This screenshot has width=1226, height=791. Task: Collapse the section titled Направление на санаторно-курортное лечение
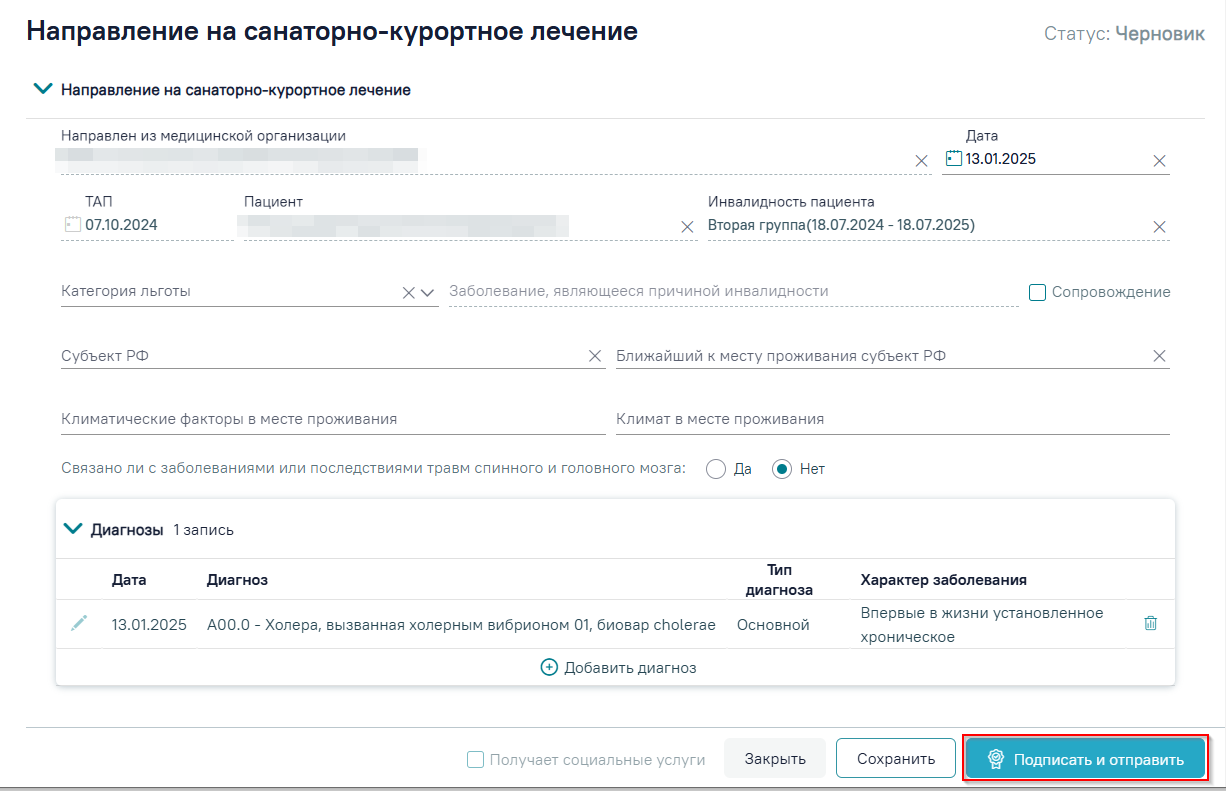point(43,89)
